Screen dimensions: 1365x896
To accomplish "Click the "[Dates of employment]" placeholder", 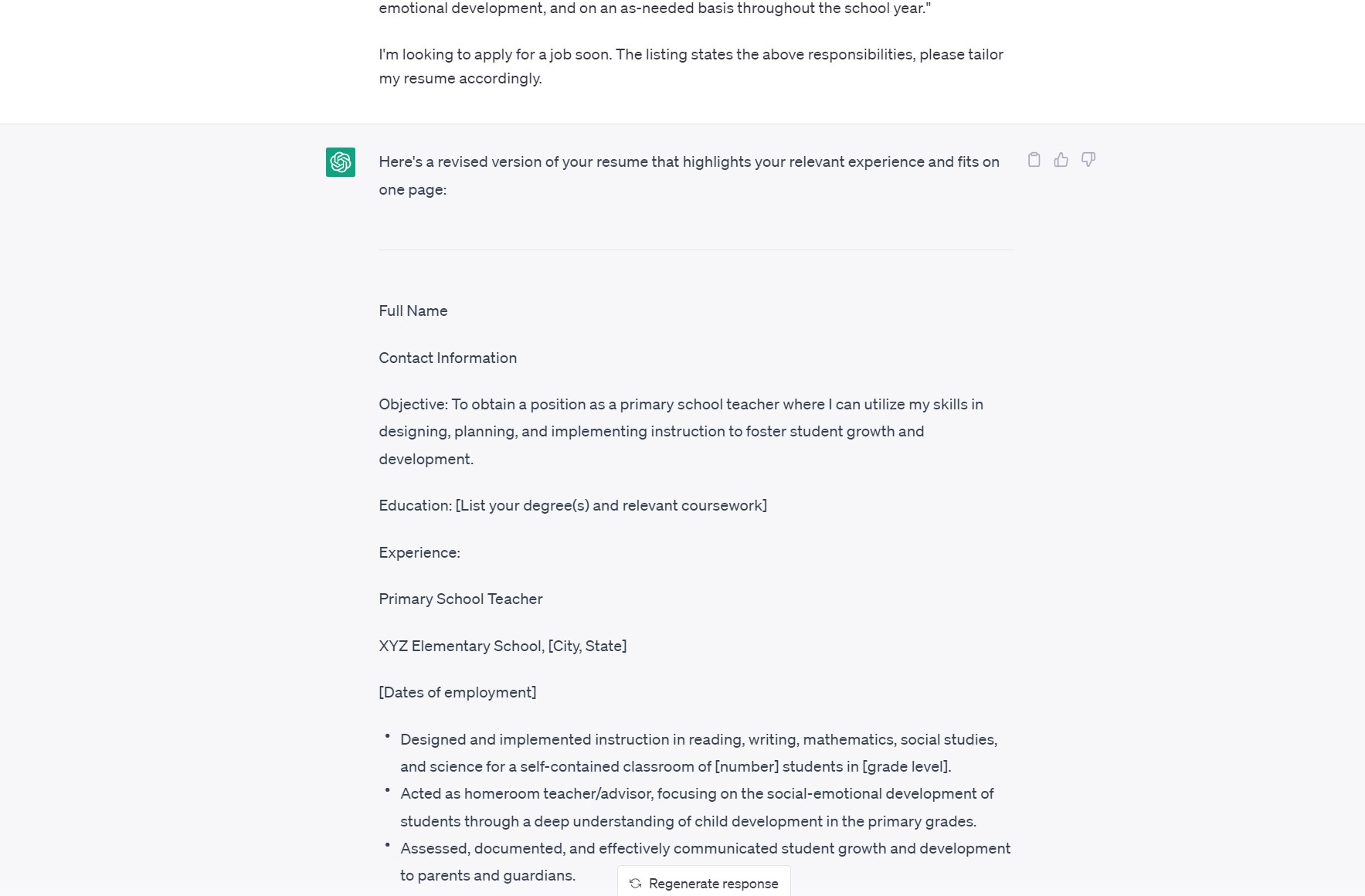I will point(457,692).
